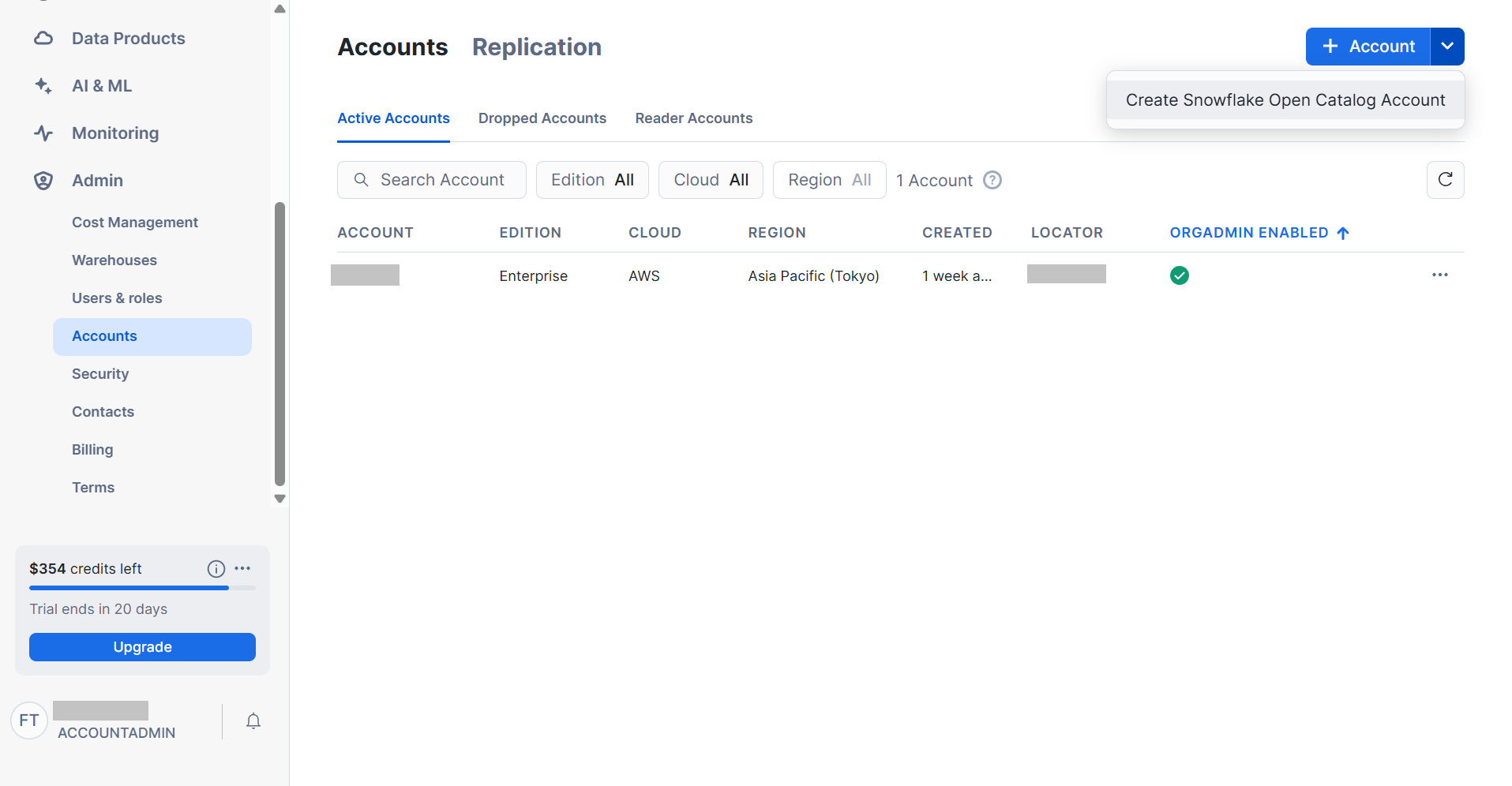Click the help icon beside 1 Account

tap(992, 181)
